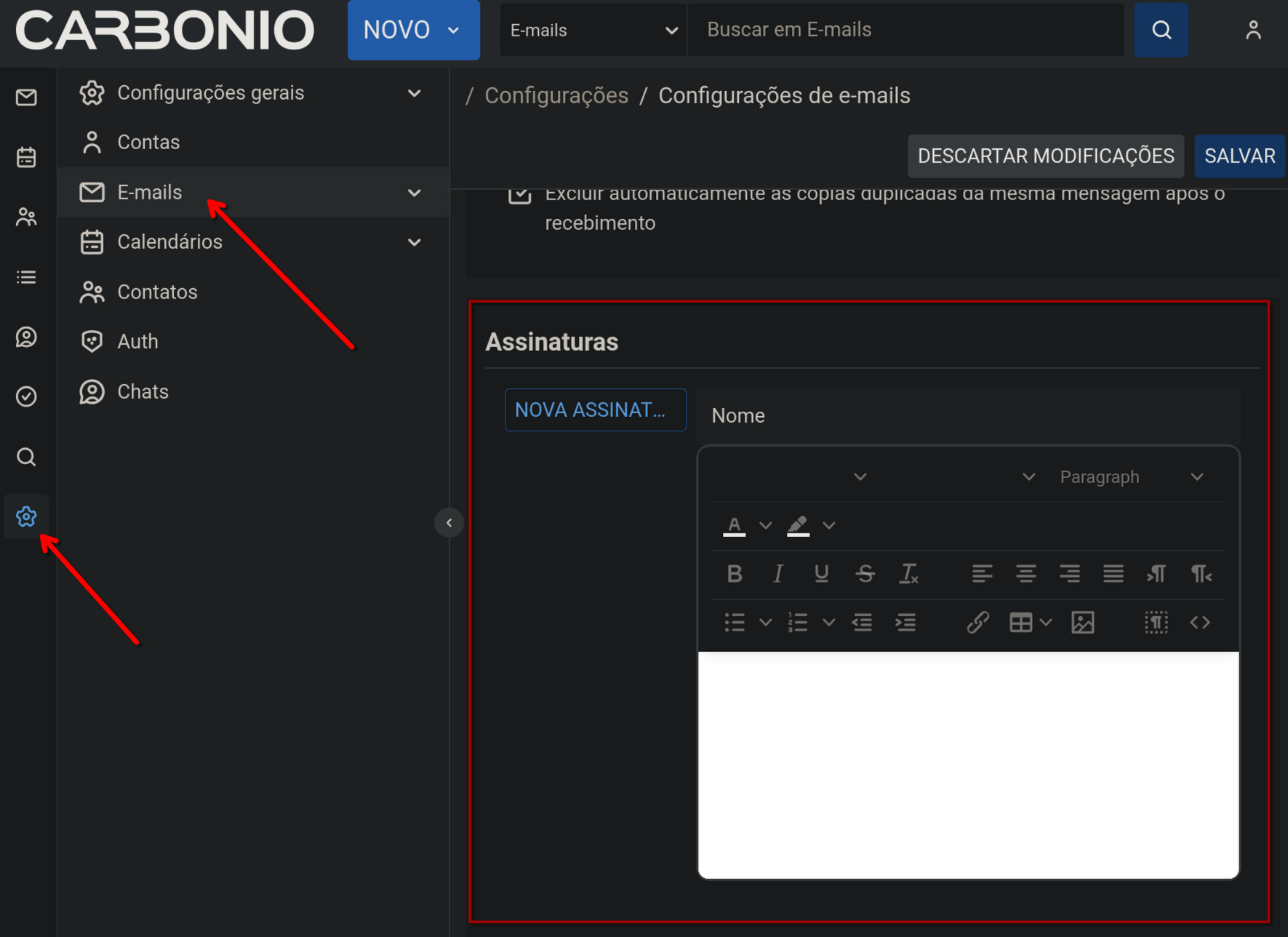Open the E-mails search scope dropdown
Image resolution: width=1288 pixels, height=937 pixels.
pyautogui.click(x=593, y=30)
